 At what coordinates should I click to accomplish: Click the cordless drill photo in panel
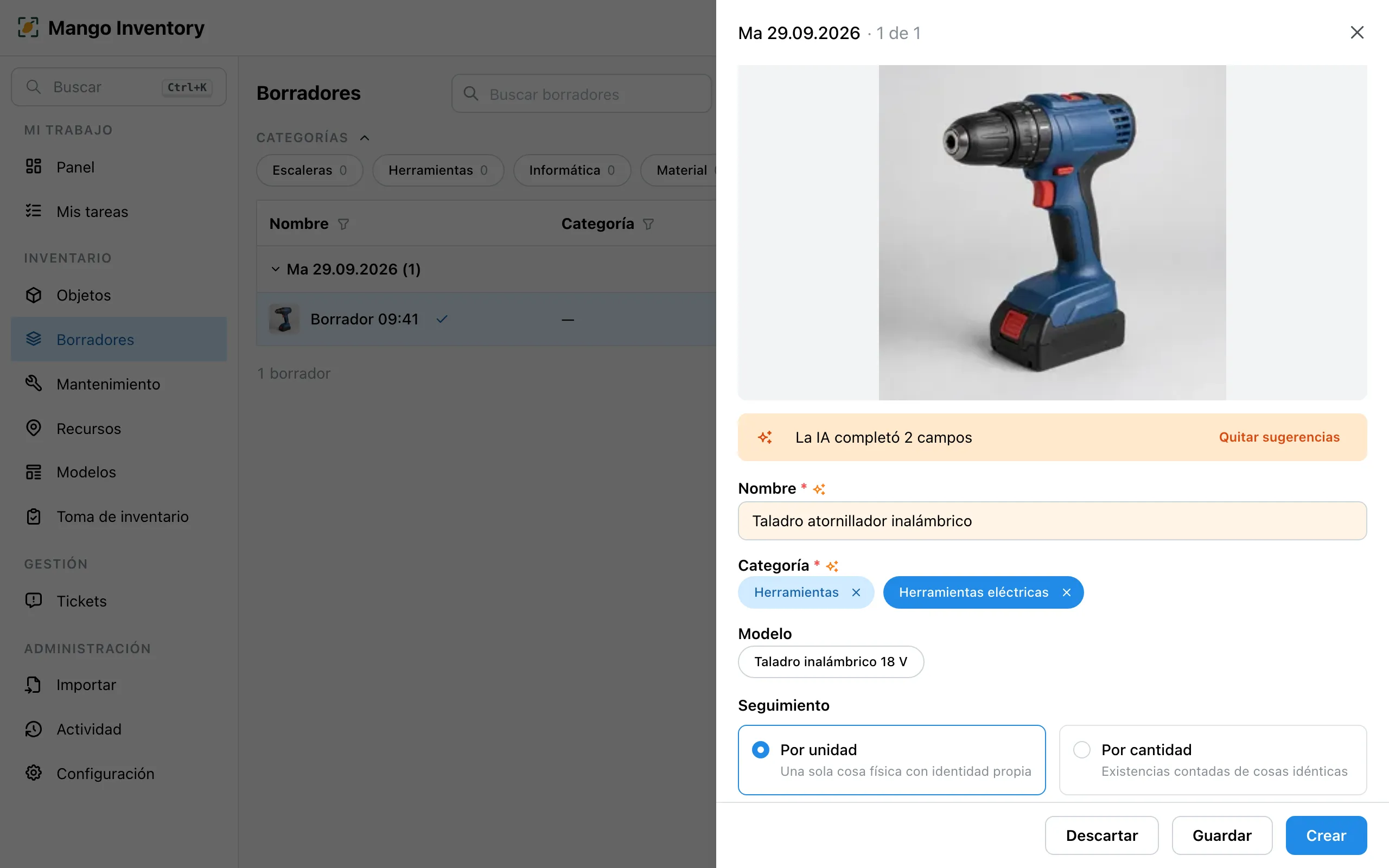[1052, 233]
